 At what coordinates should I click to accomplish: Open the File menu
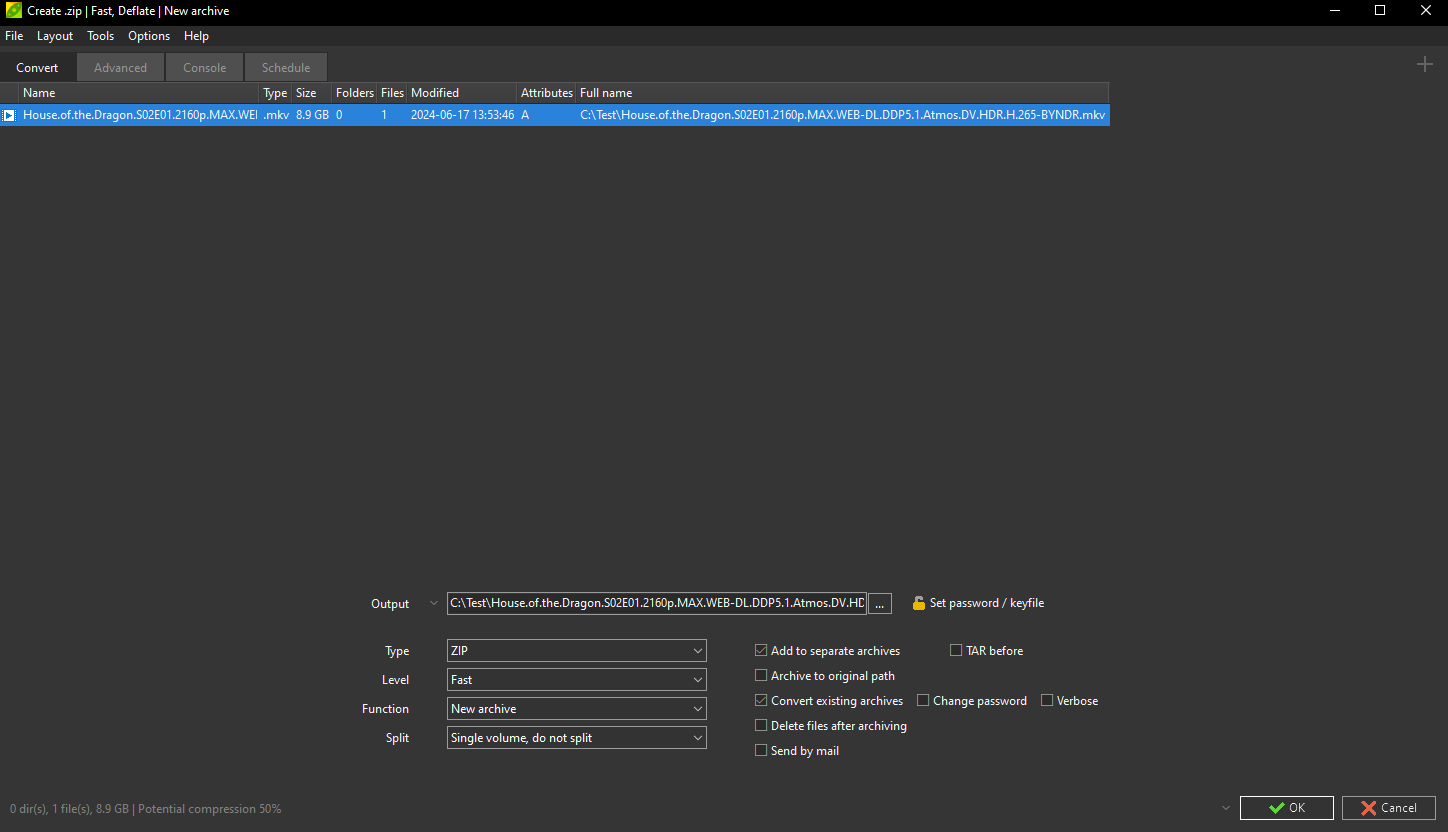[x=14, y=36]
